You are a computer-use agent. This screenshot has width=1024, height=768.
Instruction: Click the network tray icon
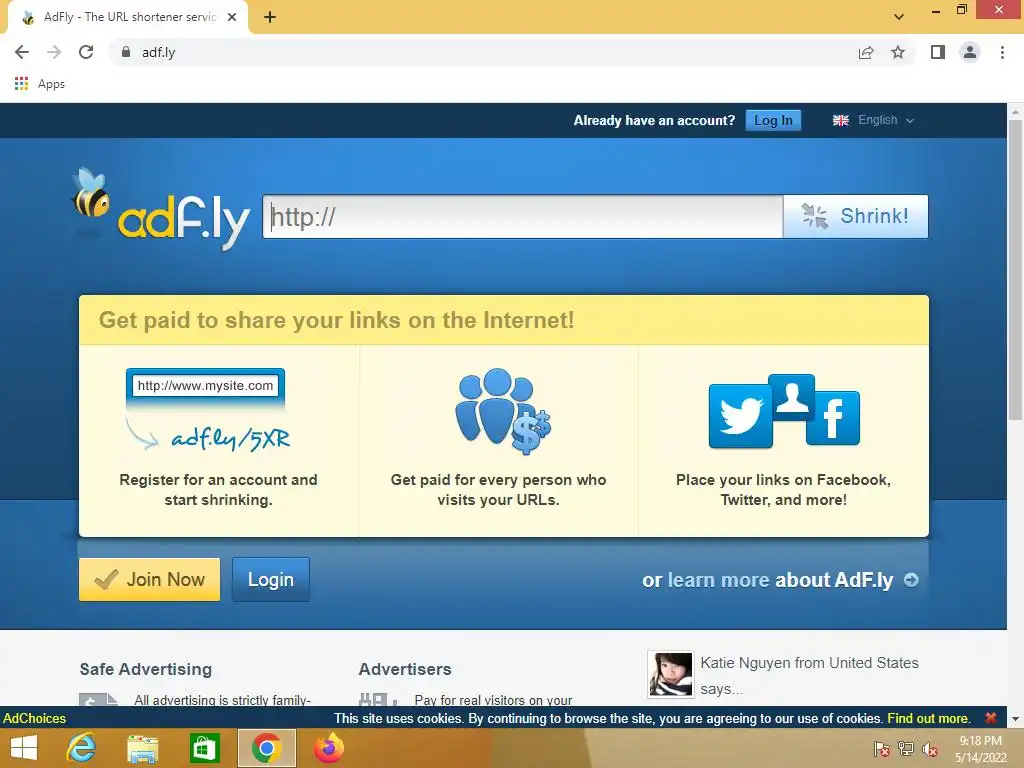point(906,749)
